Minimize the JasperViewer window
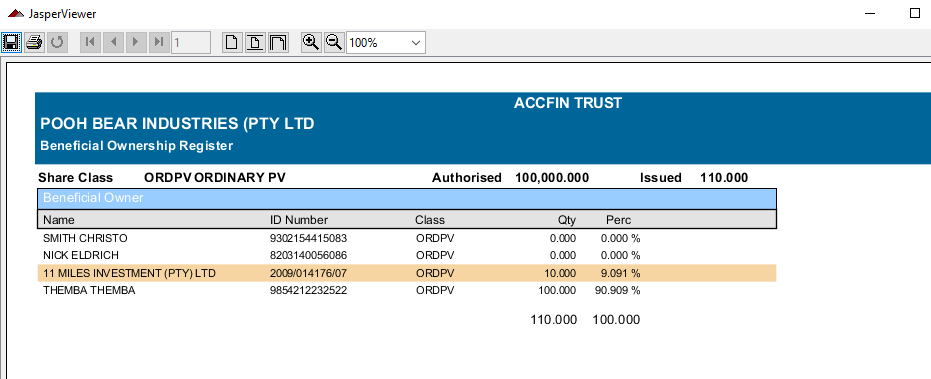The height and width of the screenshot is (379, 931). coord(870,13)
